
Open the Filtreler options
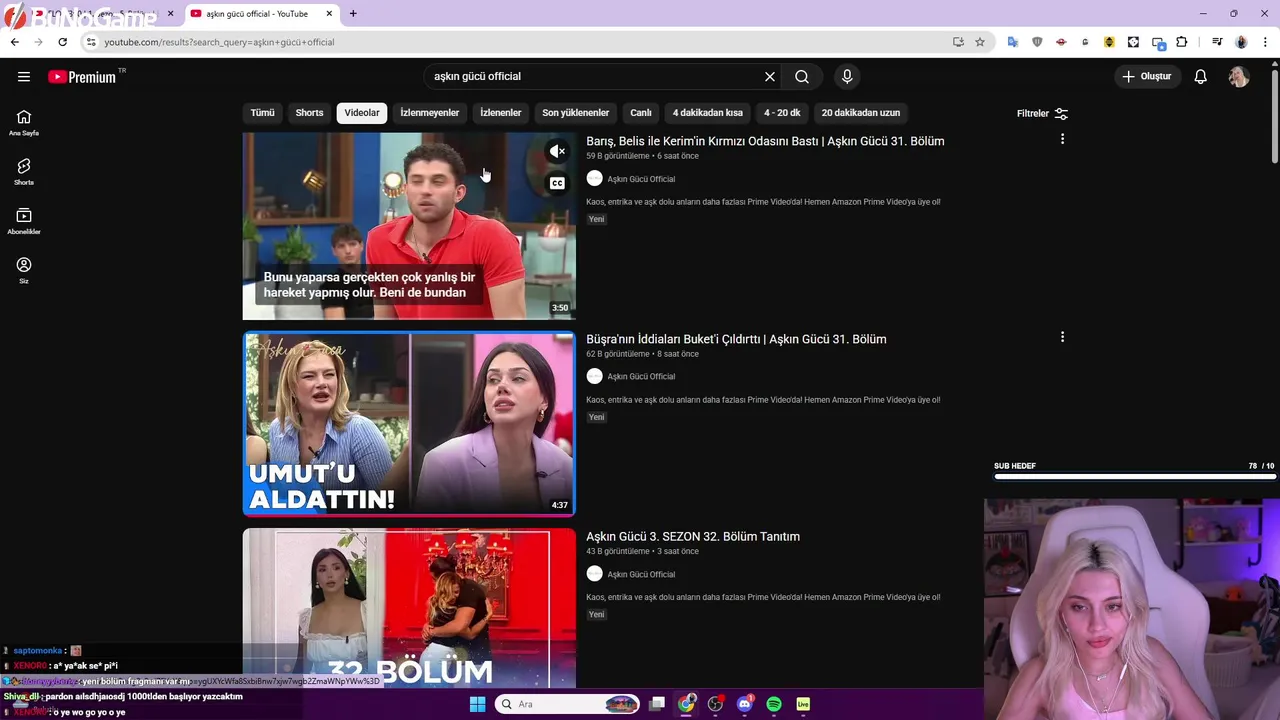click(1042, 113)
